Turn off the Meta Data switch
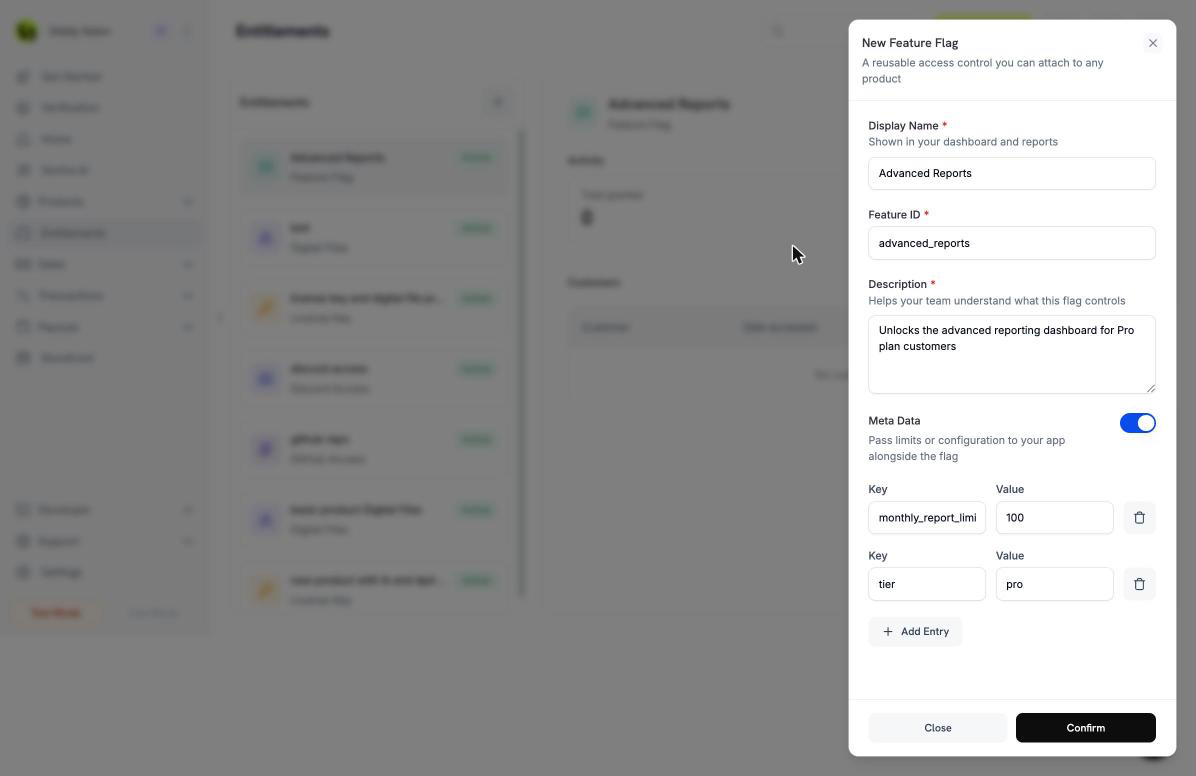The image size is (1196, 776). pyautogui.click(x=1137, y=423)
